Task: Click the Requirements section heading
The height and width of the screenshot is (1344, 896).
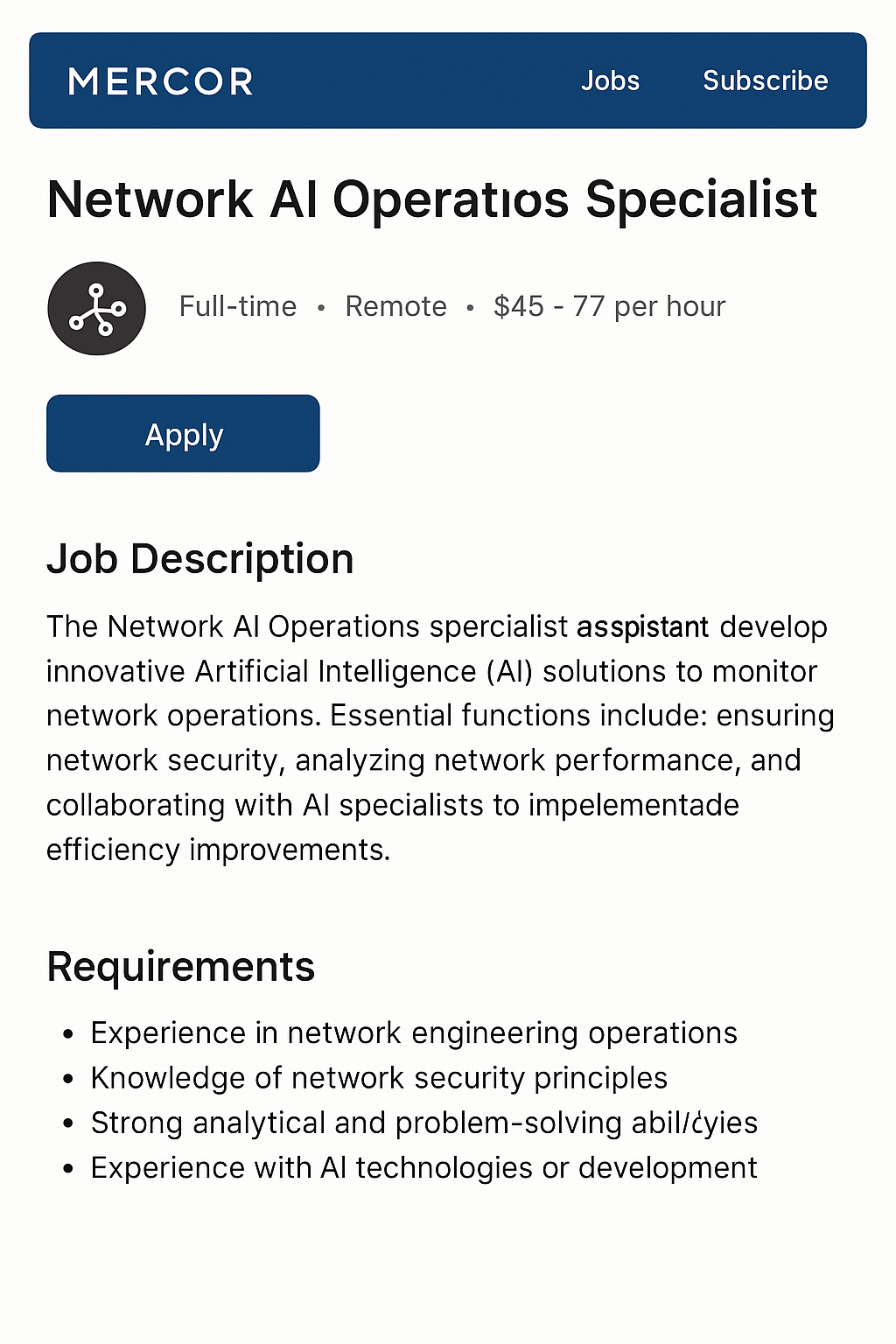Action: pyautogui.click(x=180, y=967)
